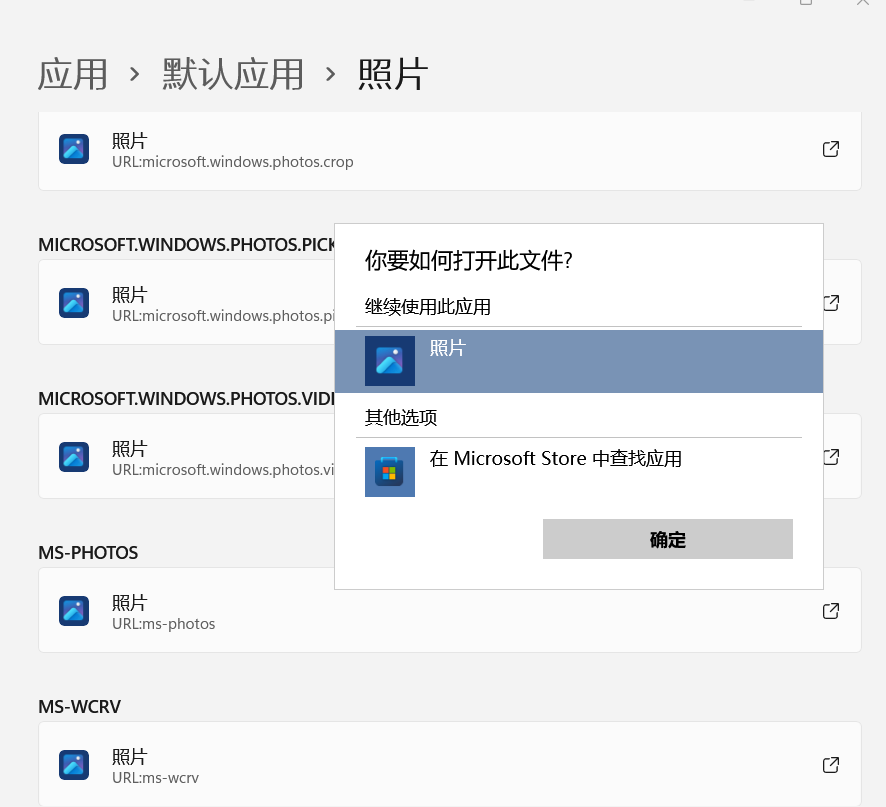Viewport: 886px width, 807px height.
Task: Open the URL:microsoft.windows.photos.crop entry
Action: (x=449, y=150)
